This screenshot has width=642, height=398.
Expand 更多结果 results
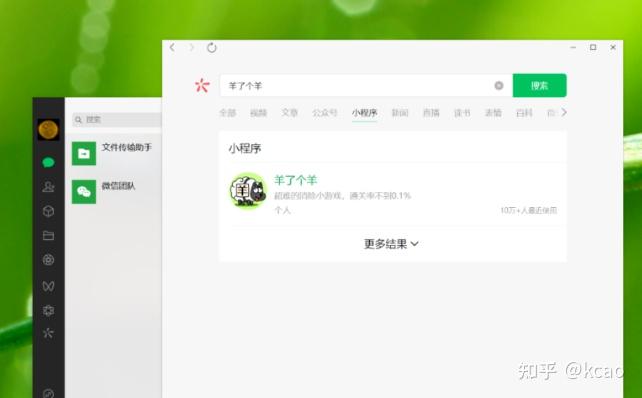click(391, 244)
